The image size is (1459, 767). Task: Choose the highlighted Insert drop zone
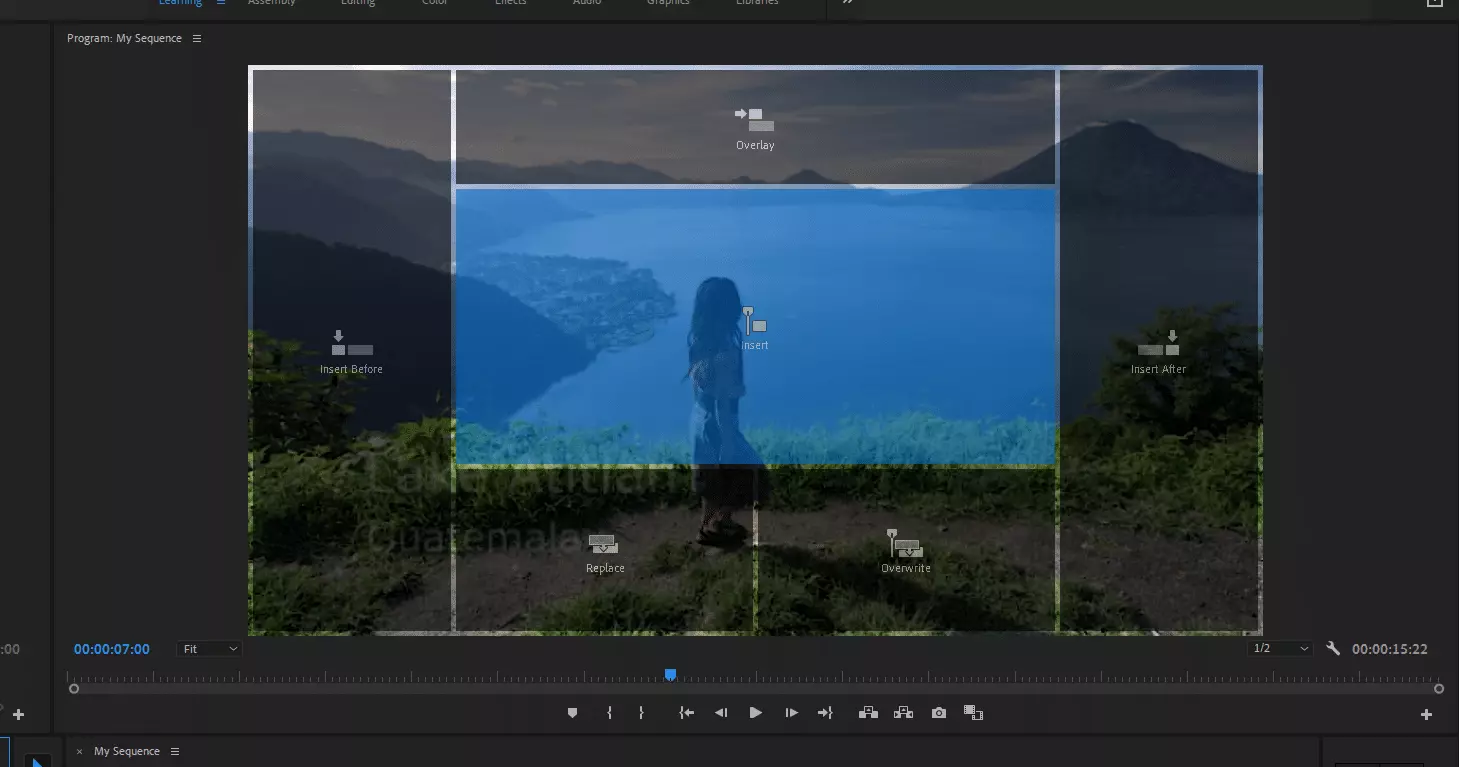(755, 327)
